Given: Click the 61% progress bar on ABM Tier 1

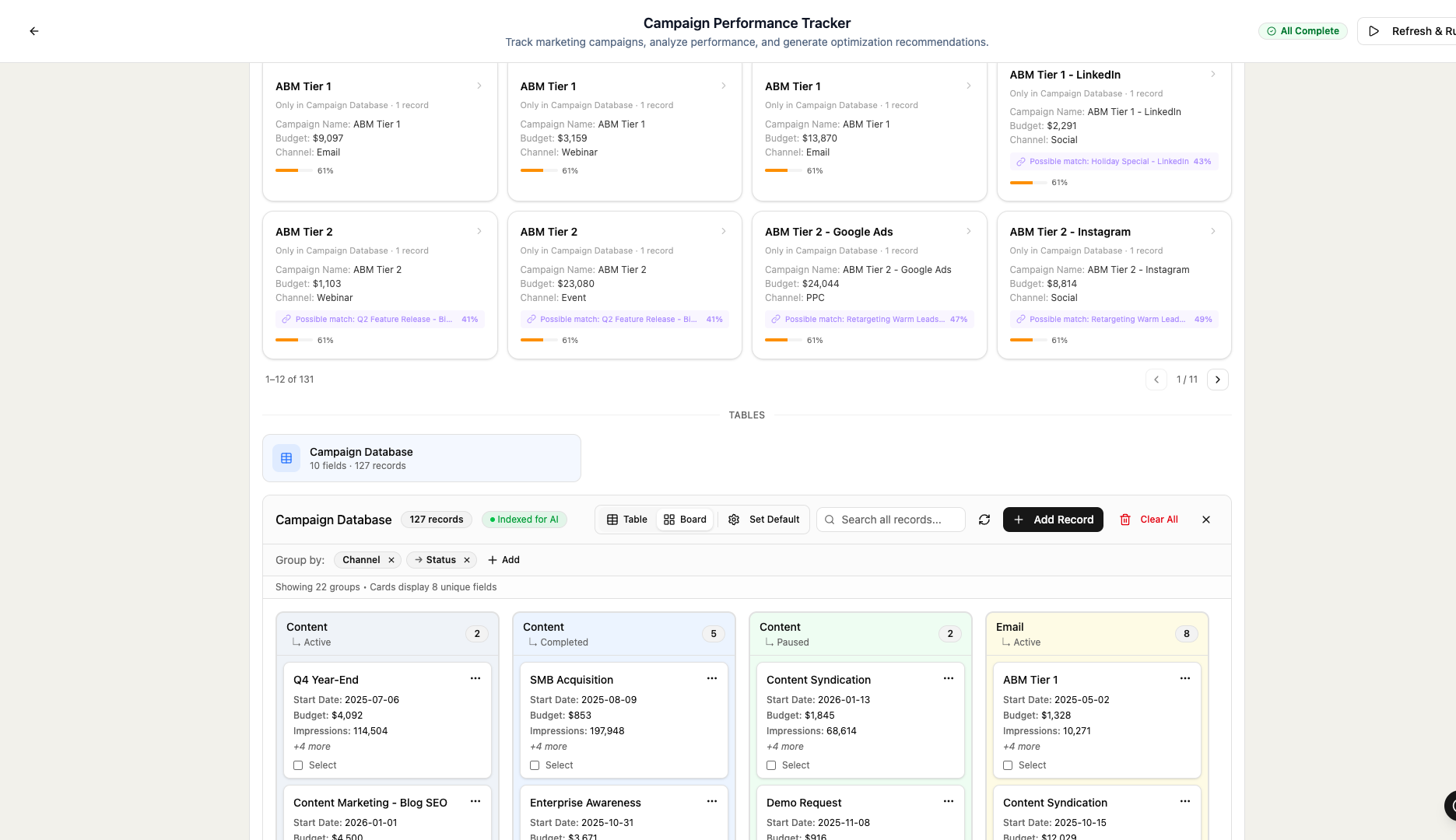Looking at the screenshot, I should point(293,170).
